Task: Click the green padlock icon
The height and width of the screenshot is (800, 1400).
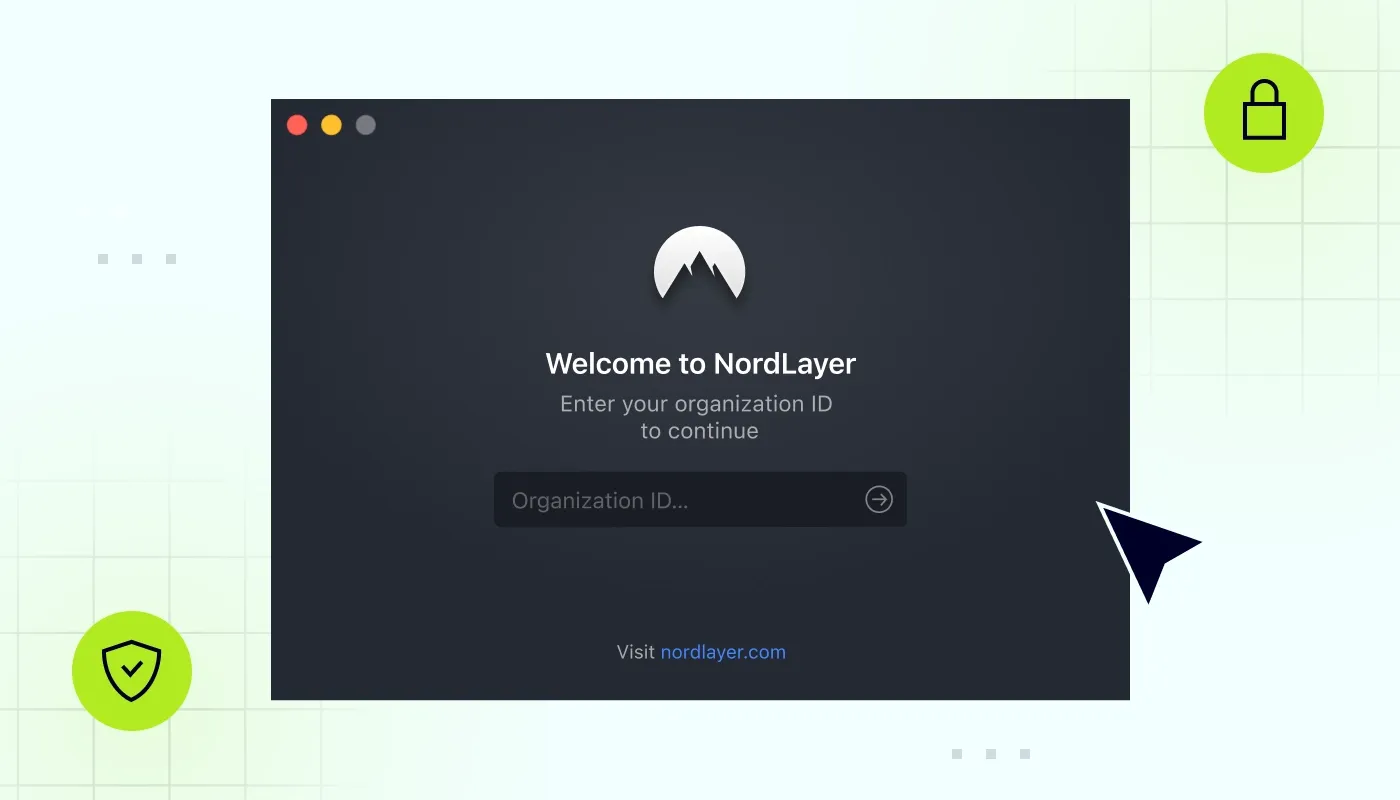Action: coord(1263,112)
